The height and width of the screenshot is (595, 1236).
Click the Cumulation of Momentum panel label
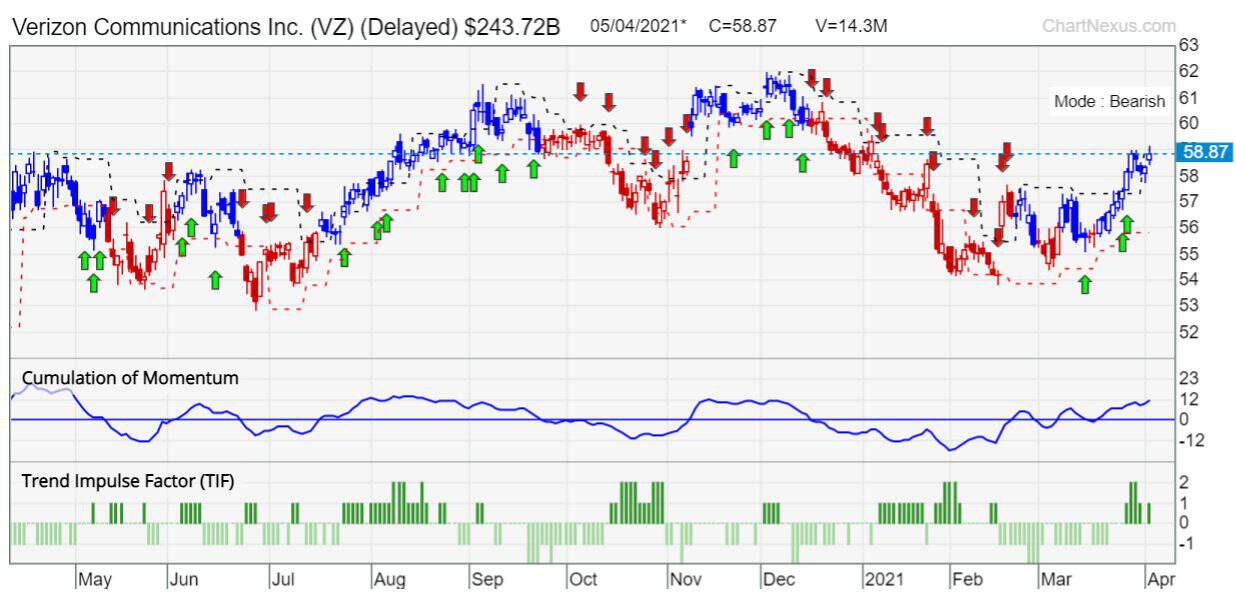click(130, 378)
